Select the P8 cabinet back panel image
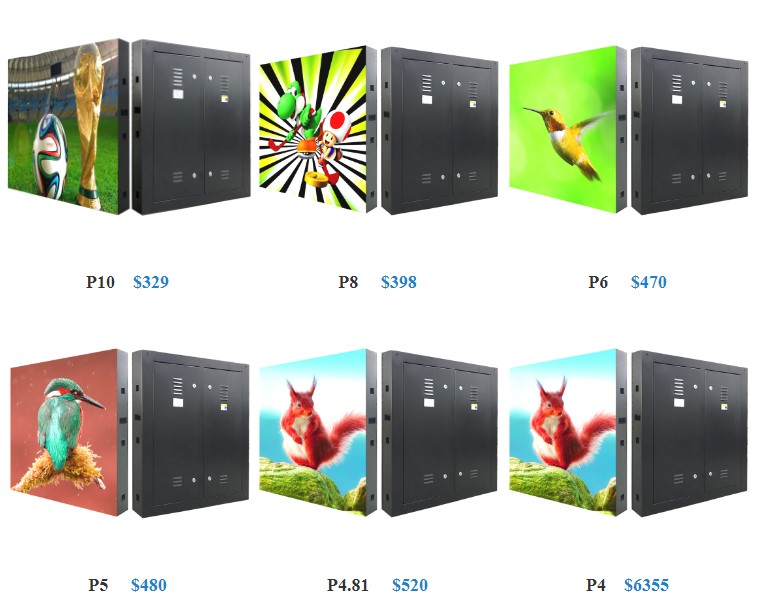The width and height of the screenshot is (762, 610). [x=440, y=130]
